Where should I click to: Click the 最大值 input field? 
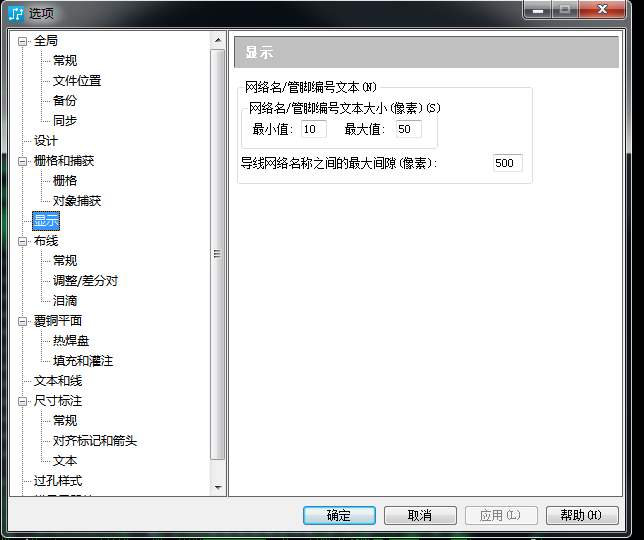pyautogui.click(x=409, y=129)
